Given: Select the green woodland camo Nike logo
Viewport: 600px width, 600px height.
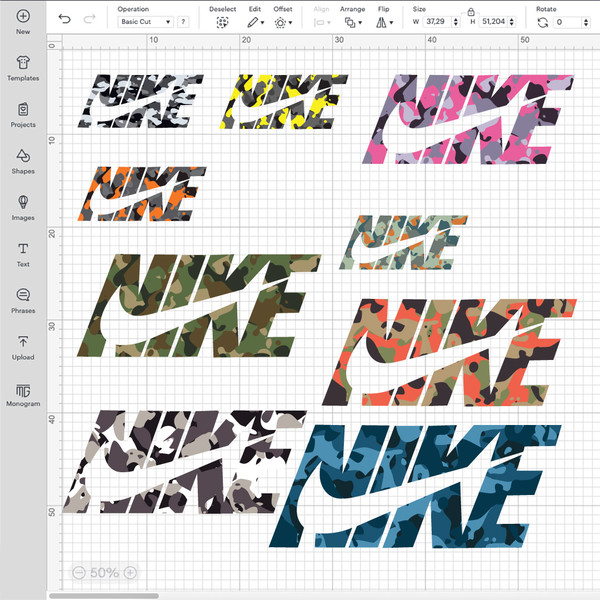Looking at the screenshot, I should point(199,305).
